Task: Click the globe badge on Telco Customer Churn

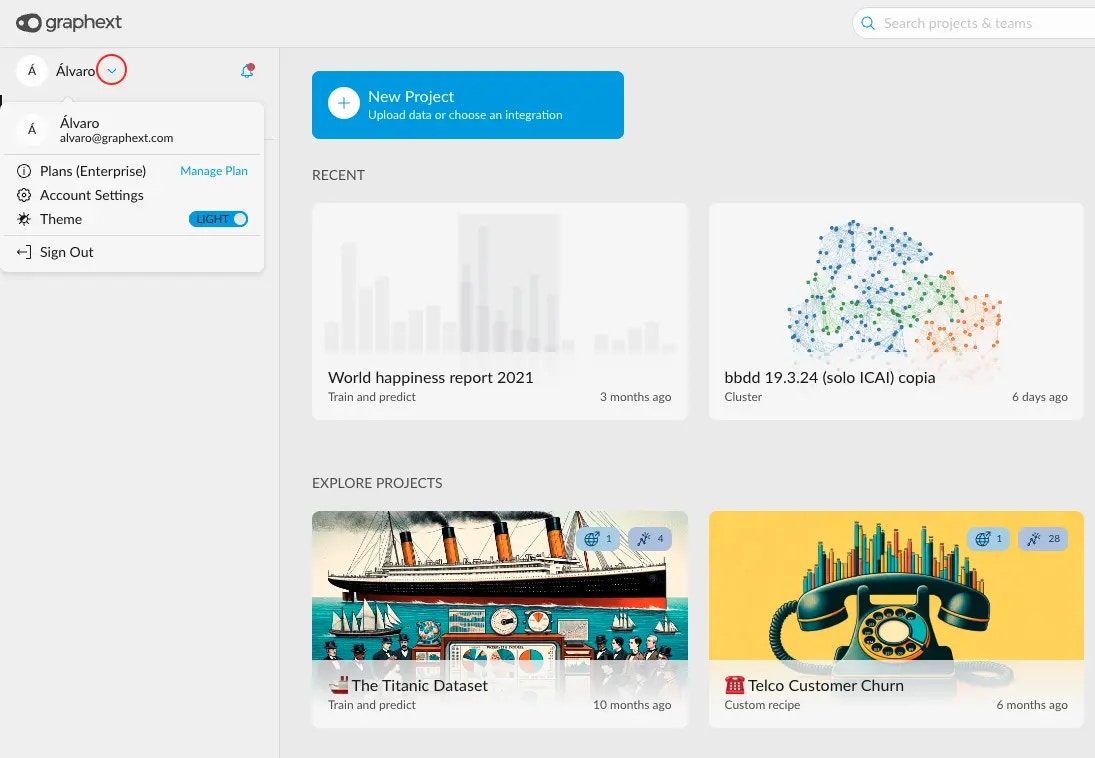Action: (x=988, y=538)
